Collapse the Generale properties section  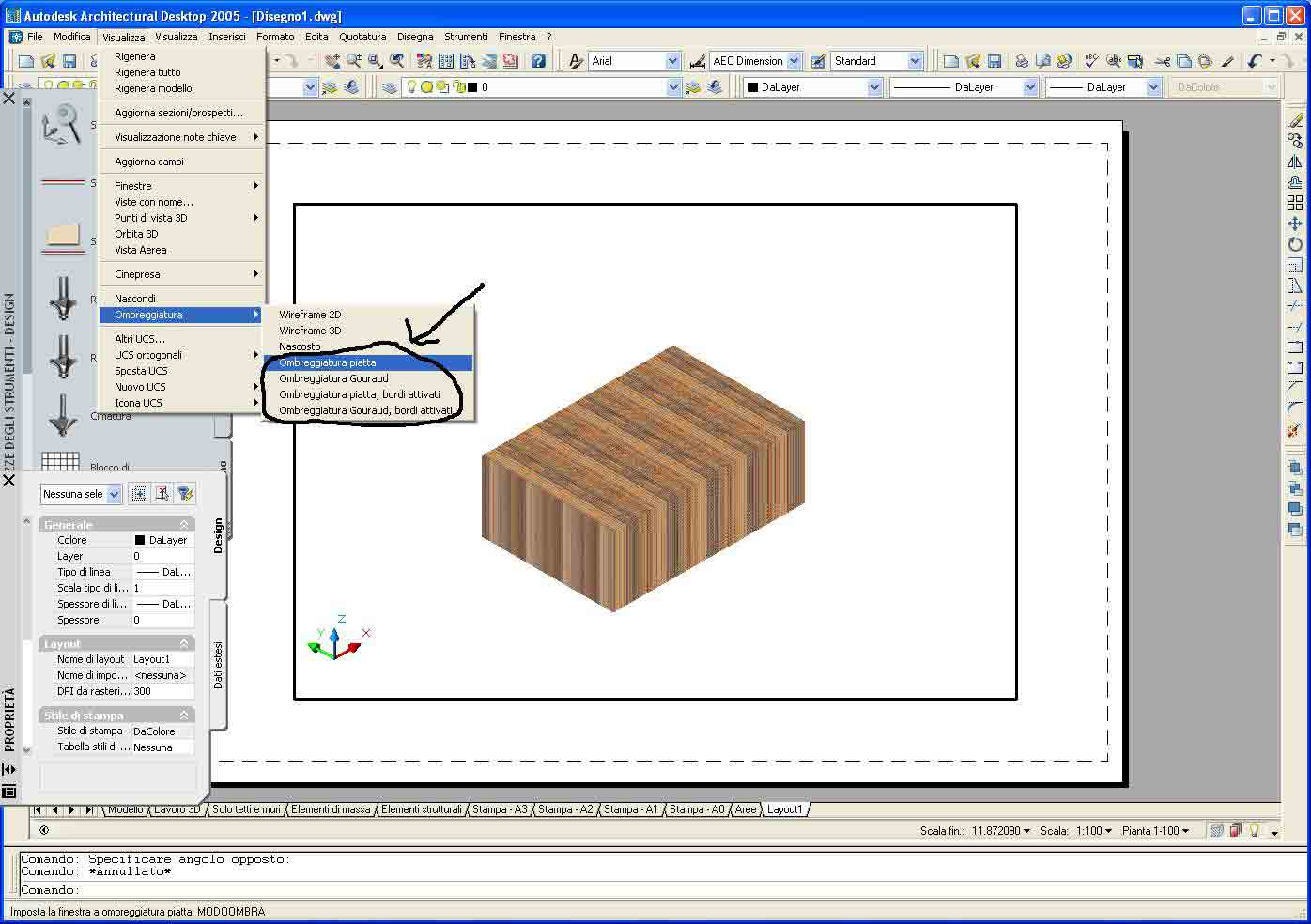[x=184, y=525]
